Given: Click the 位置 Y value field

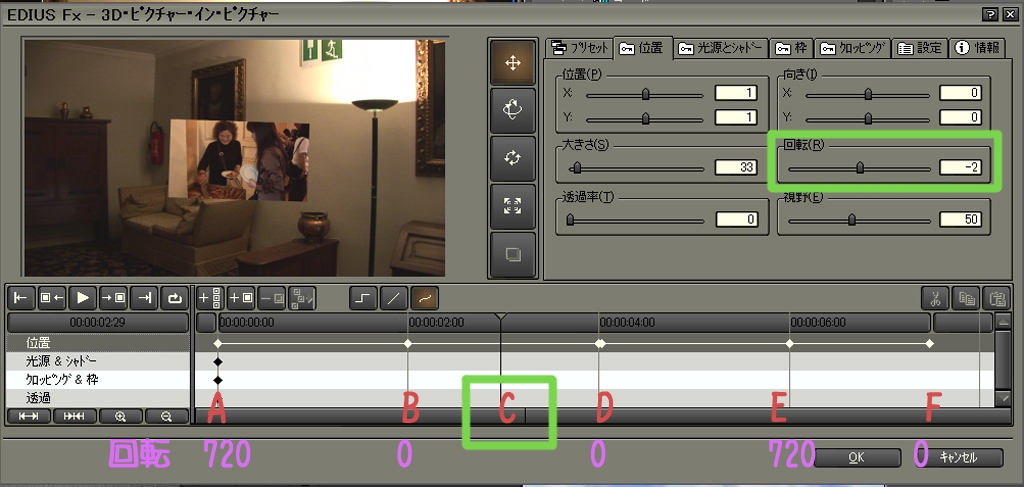Looking at the screenshot, I should pyautogui.click(x=736, y=118).
